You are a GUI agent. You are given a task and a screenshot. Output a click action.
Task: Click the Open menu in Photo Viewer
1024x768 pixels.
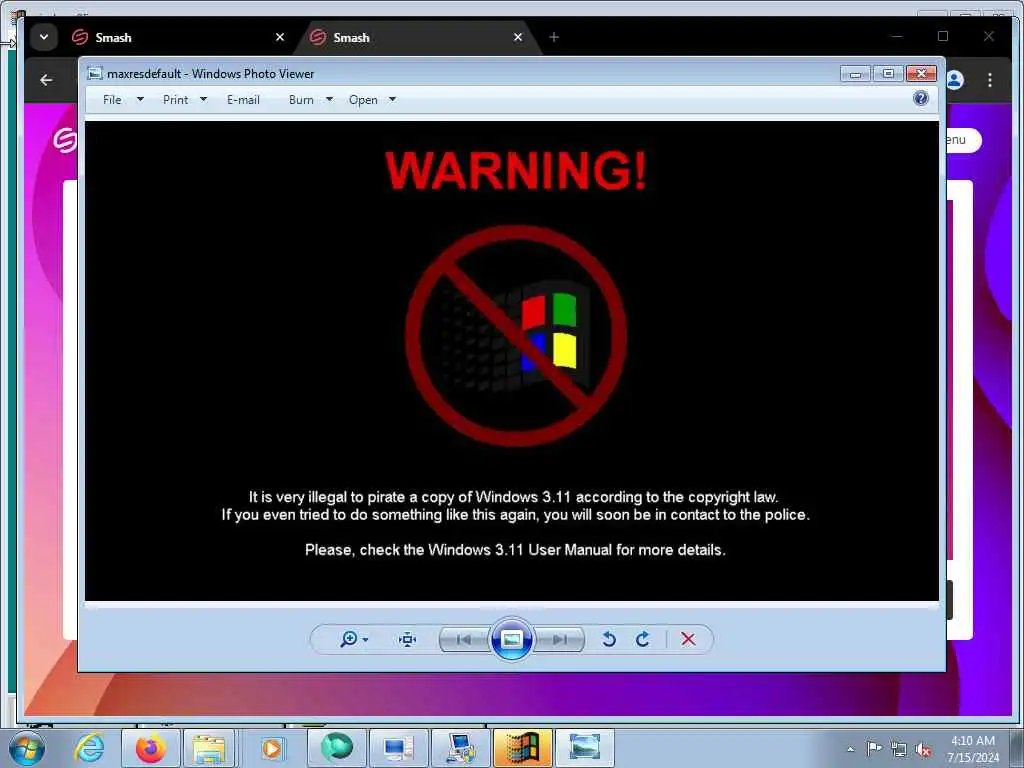click(x=363, y=100)
